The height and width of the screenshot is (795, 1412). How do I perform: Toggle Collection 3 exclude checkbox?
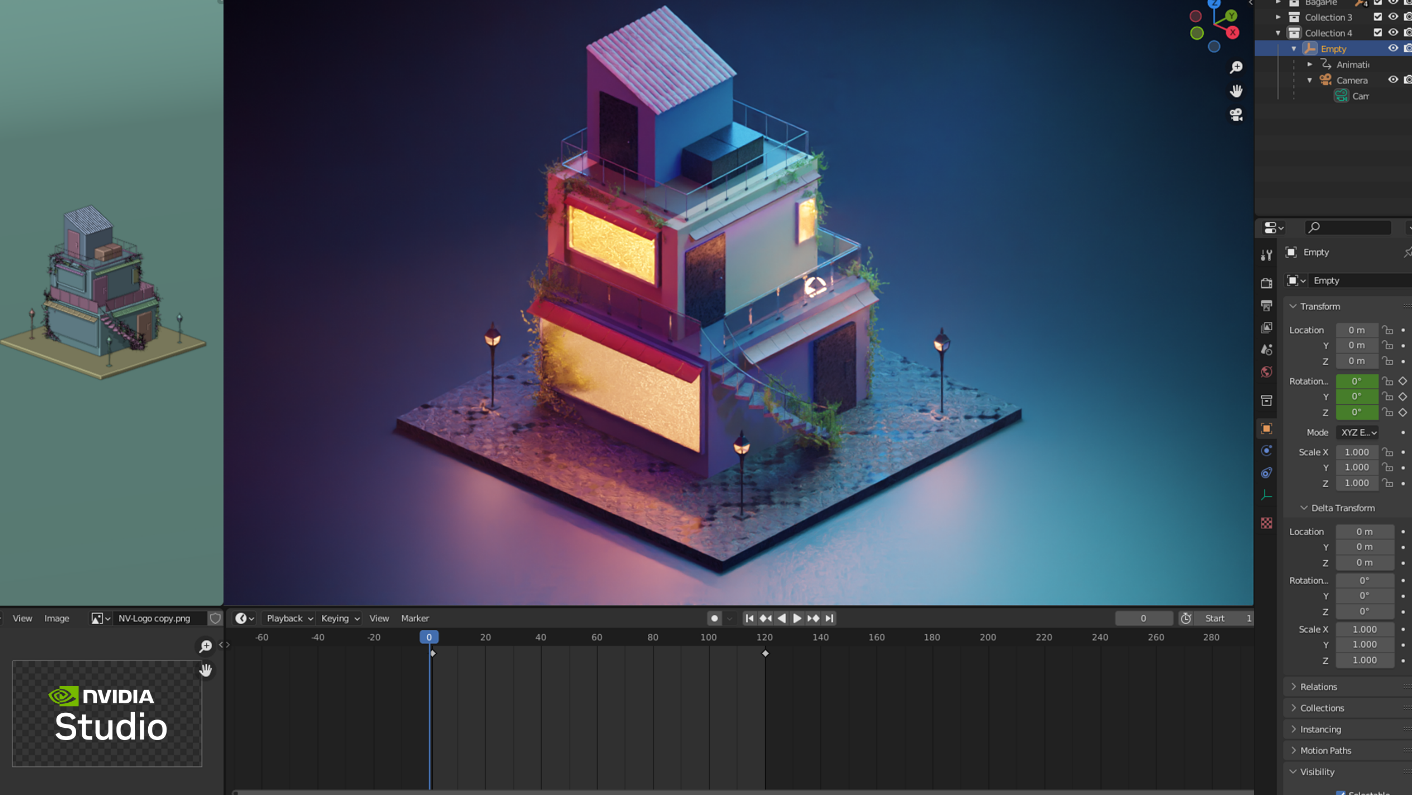coord(1378,17)
